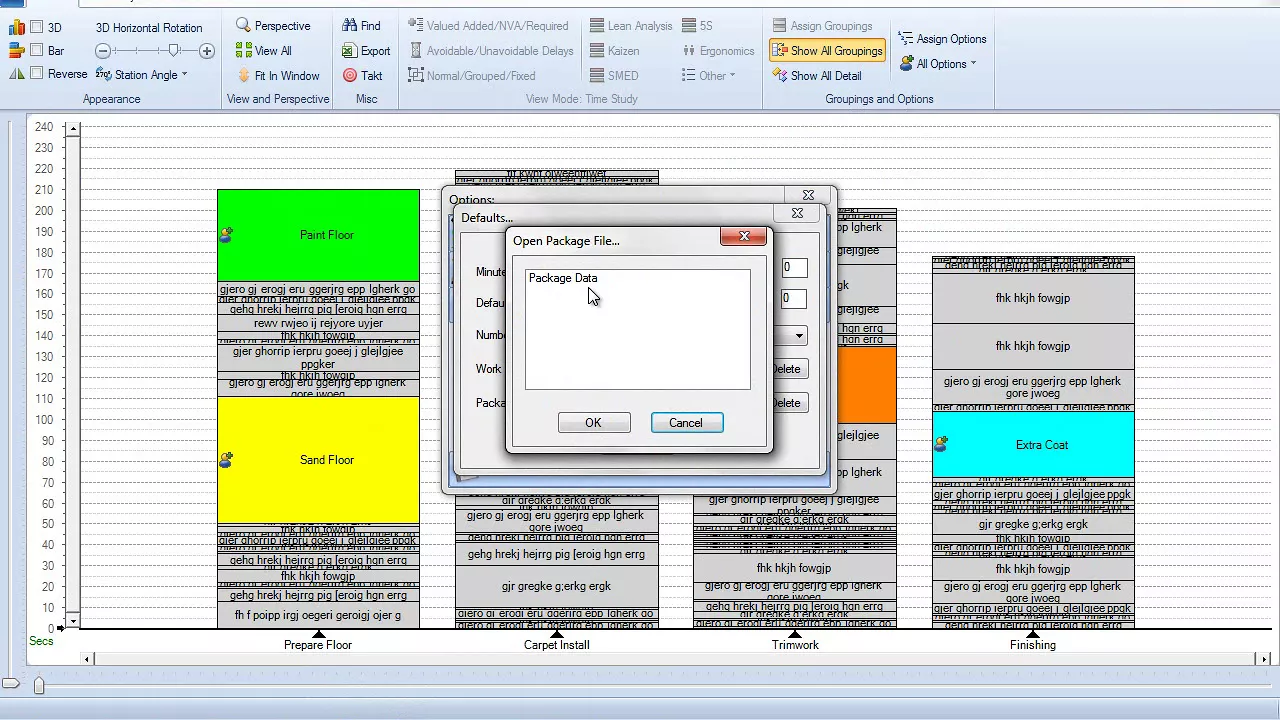Expand the Station Angle dropdown

pos(142,75)
